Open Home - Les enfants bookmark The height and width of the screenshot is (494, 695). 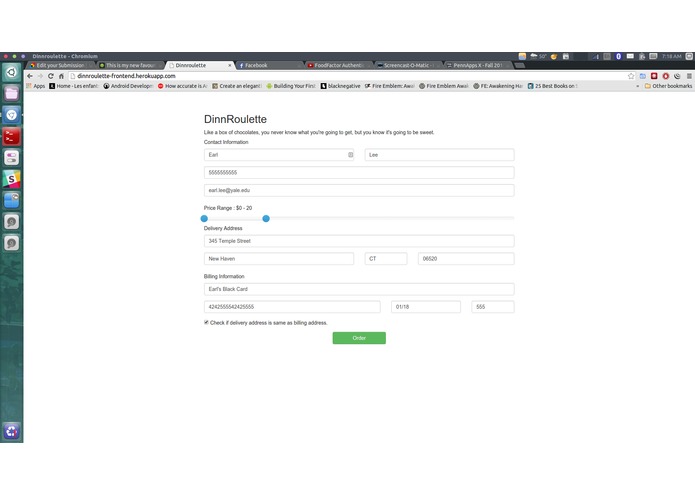pos(74,86)
